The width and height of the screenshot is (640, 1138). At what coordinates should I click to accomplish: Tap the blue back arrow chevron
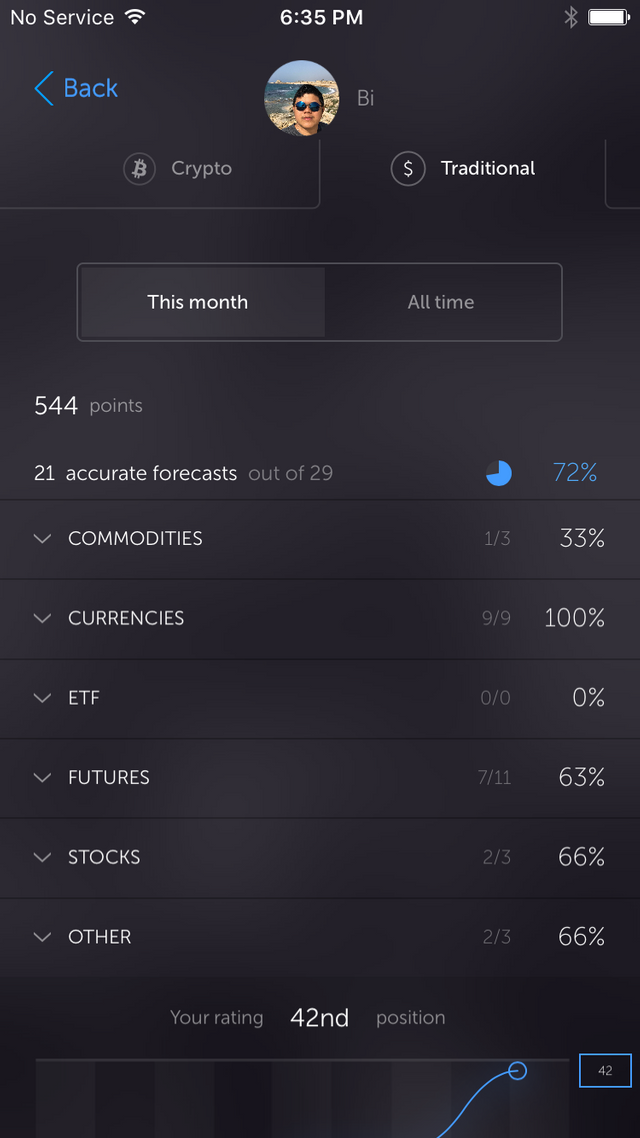(44, 89)
